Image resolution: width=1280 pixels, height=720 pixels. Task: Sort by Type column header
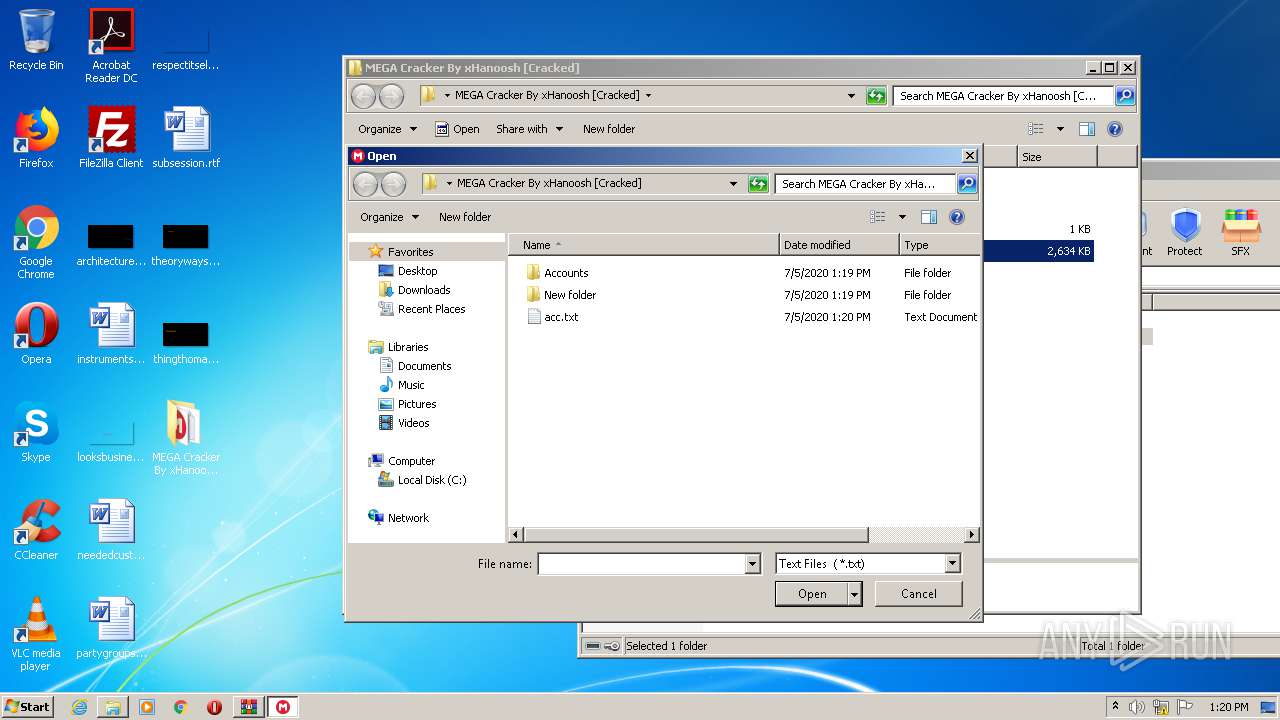click(x=939, y=245)
